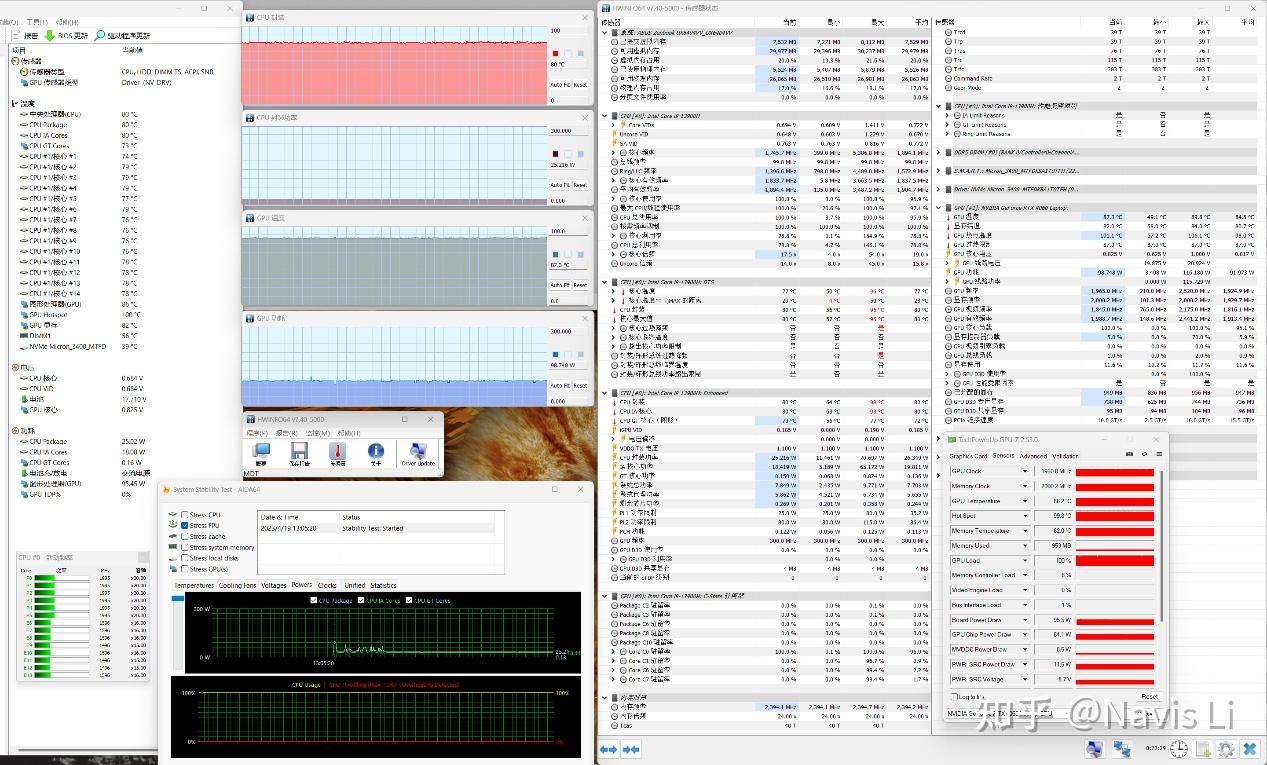1267x765 pixels.
Task: Open GPU Load dropdown in GPU-Z
Action: point(1025,560)
